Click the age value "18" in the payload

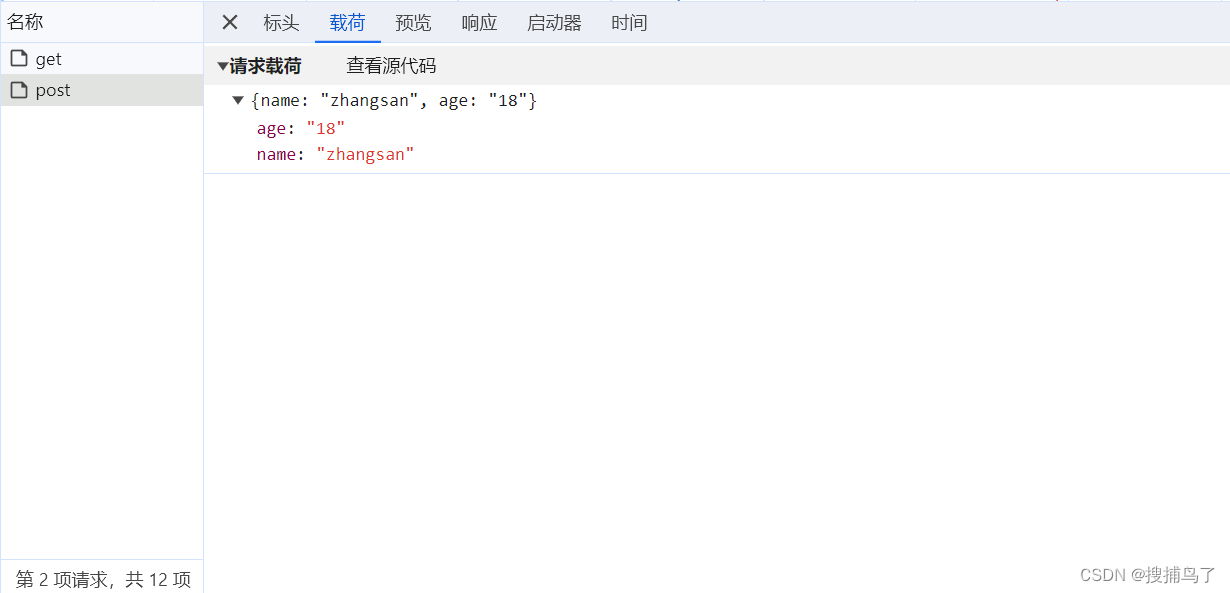(325, 128)
